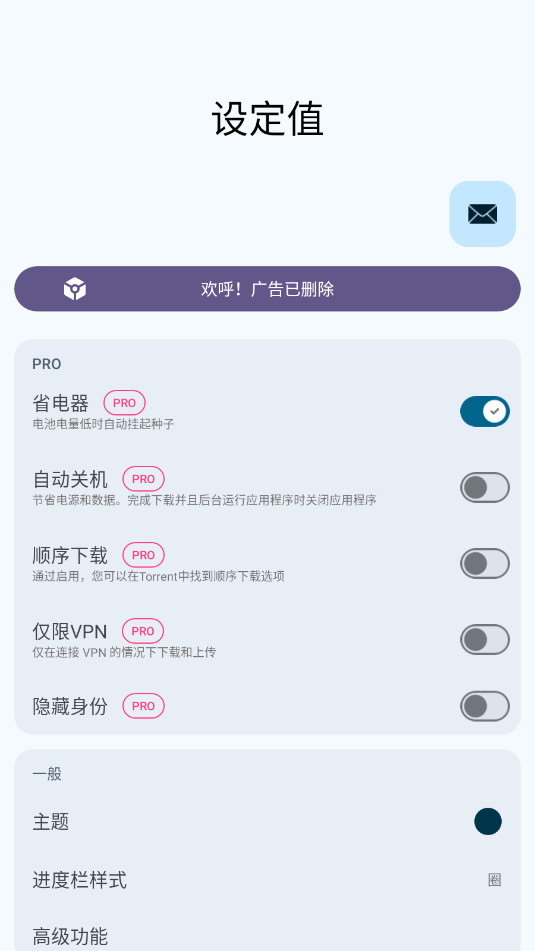Click the 省电器 setting description text

coord(103,424)
